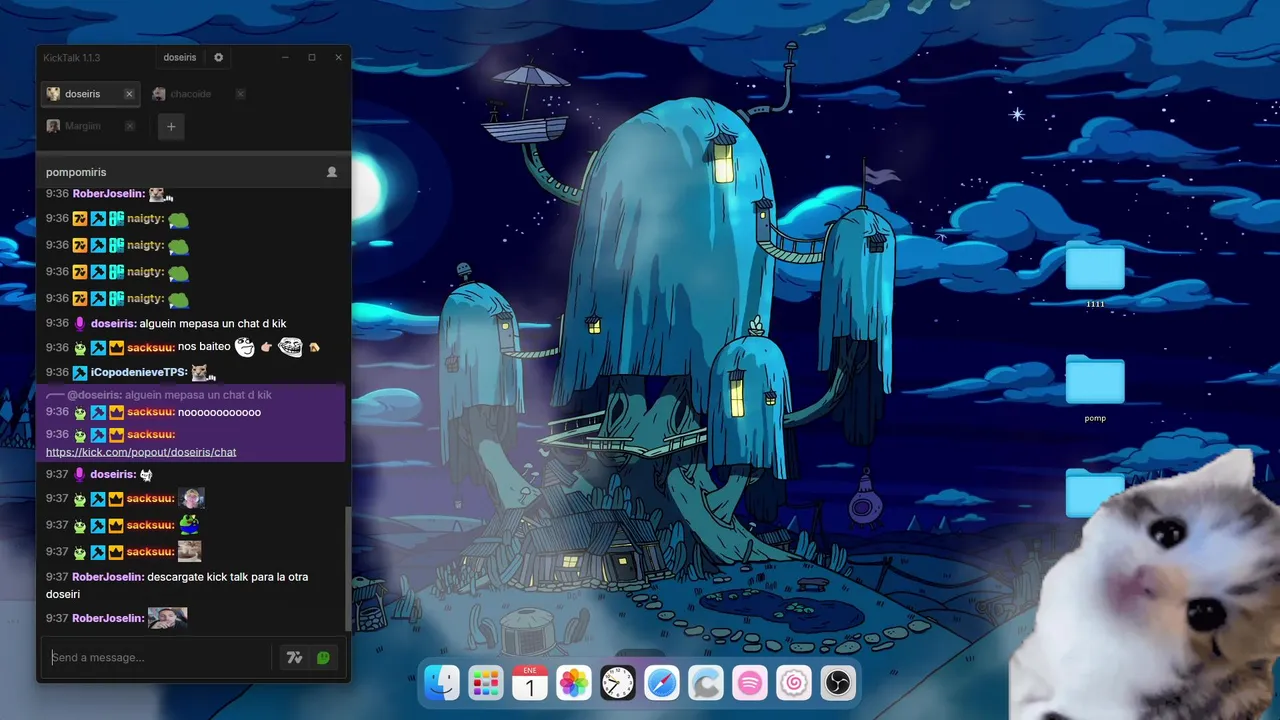The image size is (1280, 720).
Task: Click the doseiris account button in title bar
Action: point(180,57)
